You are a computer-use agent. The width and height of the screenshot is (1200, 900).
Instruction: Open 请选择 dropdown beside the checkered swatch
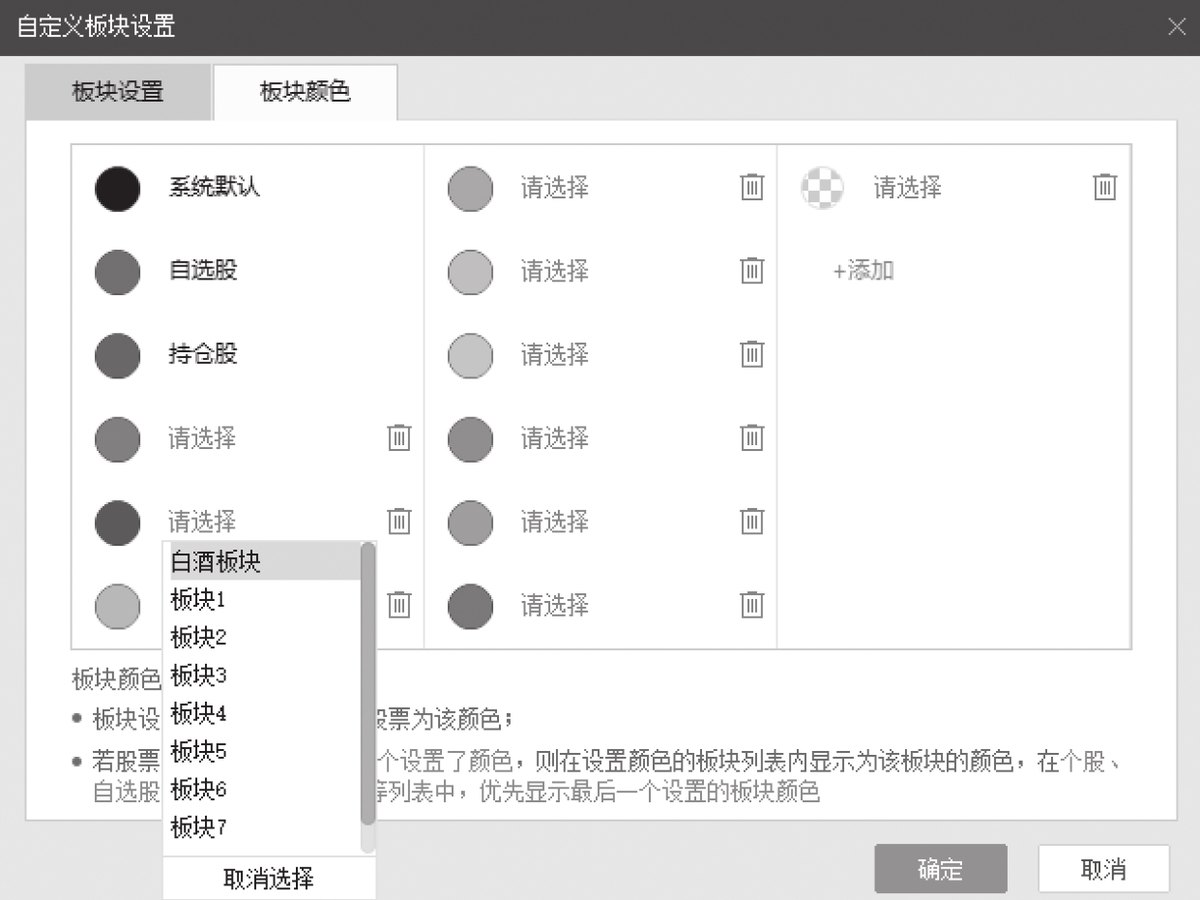click(x=908, y=187)
